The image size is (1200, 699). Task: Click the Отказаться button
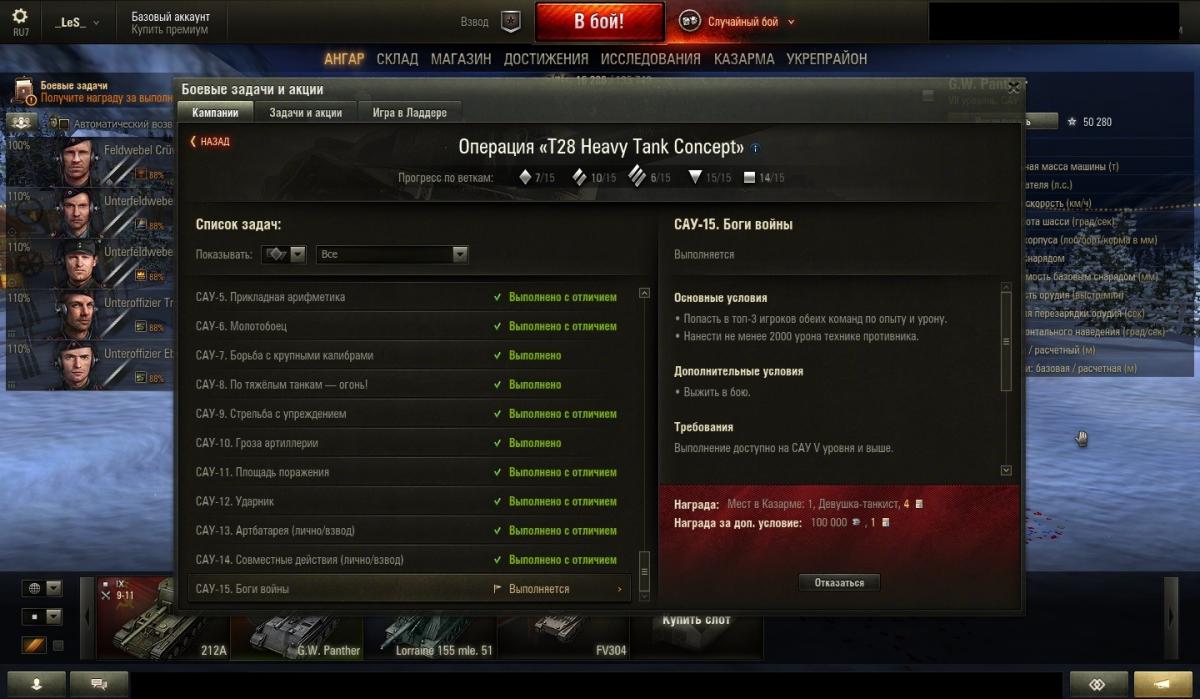pyautogui.click(x=839, y=583)
